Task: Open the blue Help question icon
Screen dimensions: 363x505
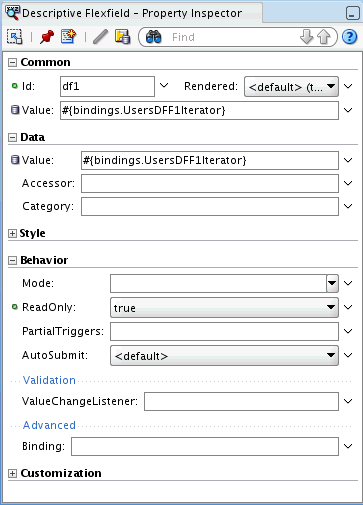Action: tap(350, 37)
